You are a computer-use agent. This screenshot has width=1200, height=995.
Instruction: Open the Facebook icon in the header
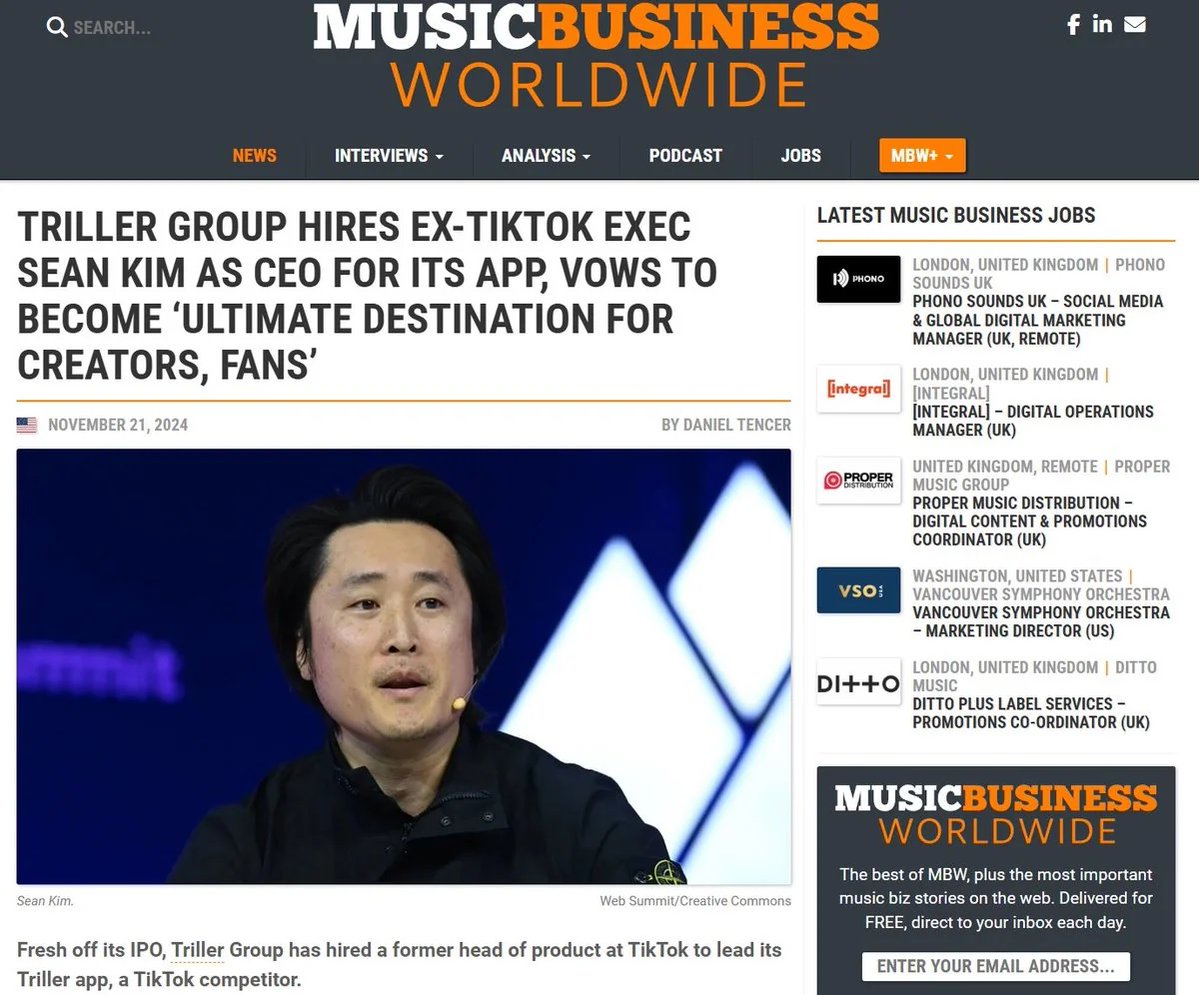(x=1073, y=25)
